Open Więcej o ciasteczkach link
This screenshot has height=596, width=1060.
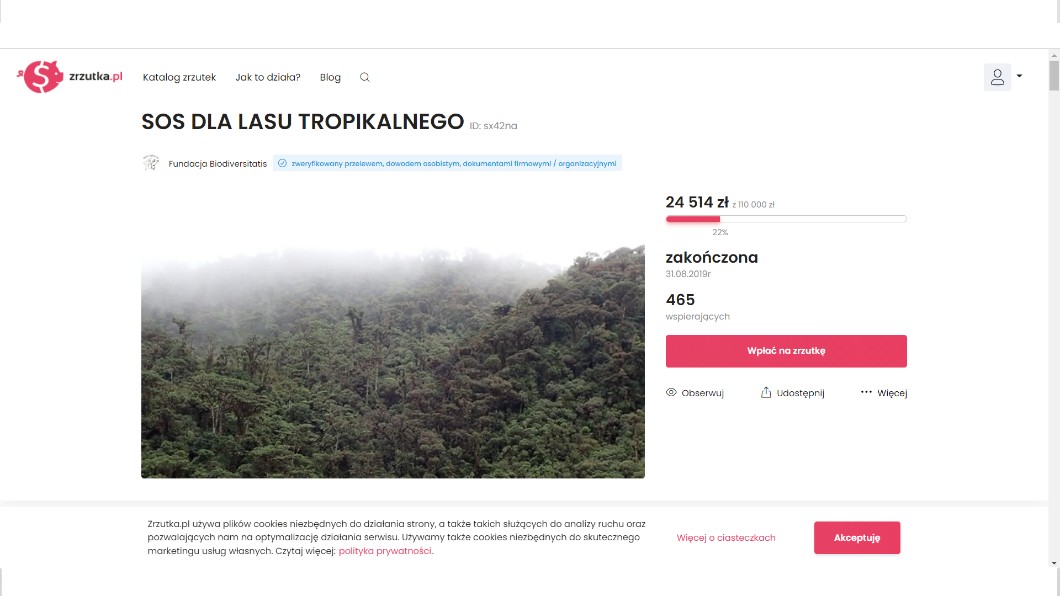coord(726,538)
